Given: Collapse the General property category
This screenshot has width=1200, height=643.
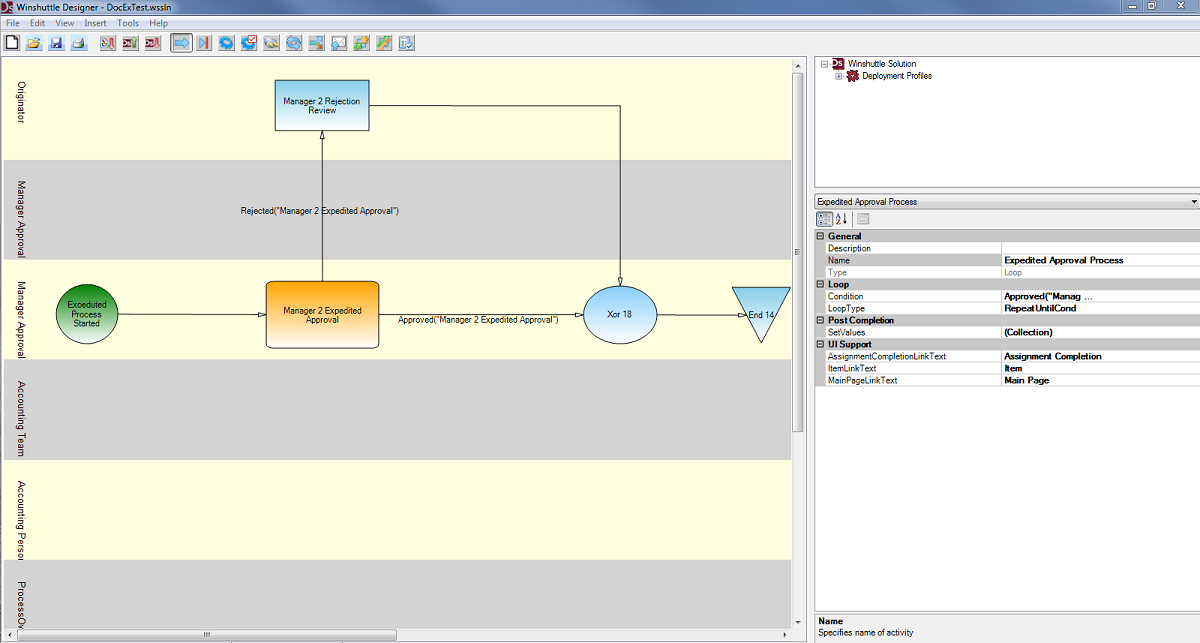Looking at the screenshot, I should 821,236.
